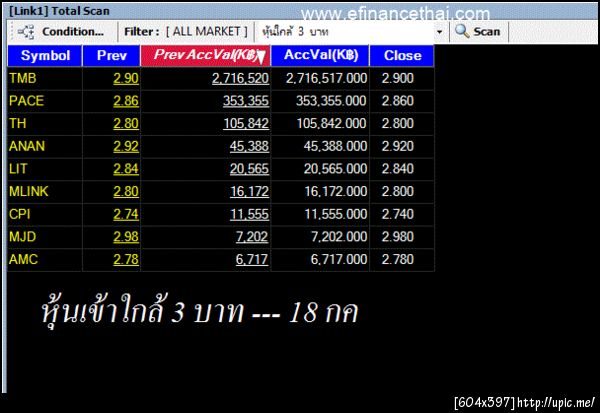Screen dimensions: 600x413
Task: Click the 105,842 prev value
Action: pyautogui.click(x=246, y=124)
